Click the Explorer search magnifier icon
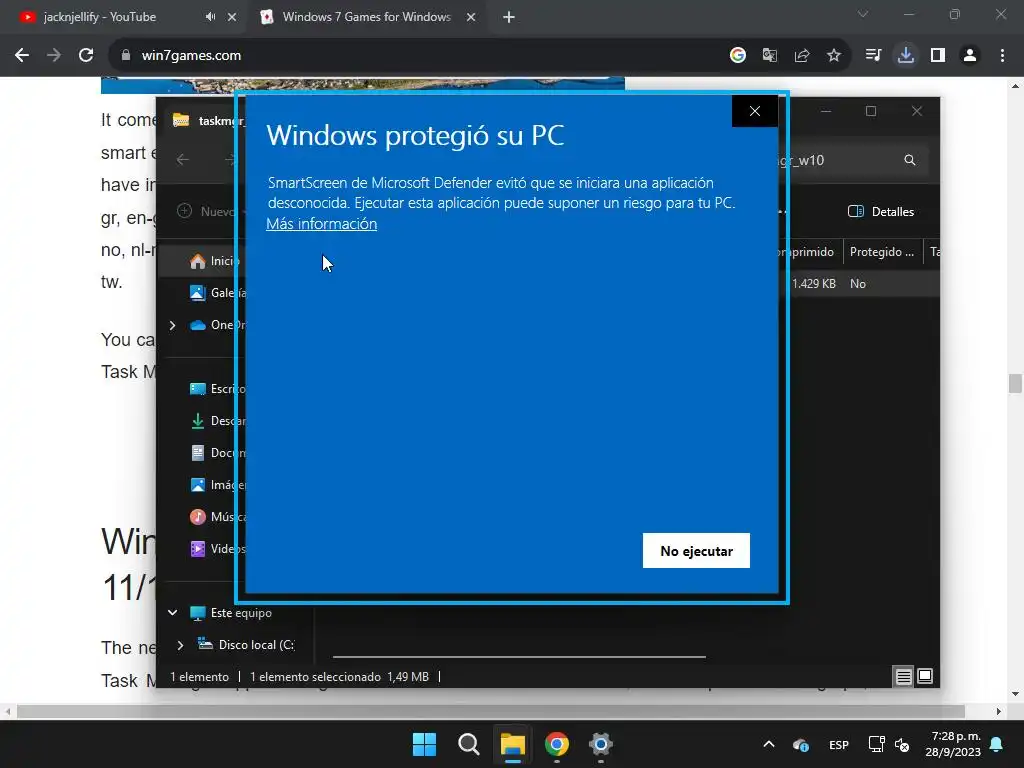This screenshot has height=768, width=1024. tap(910, 160)
